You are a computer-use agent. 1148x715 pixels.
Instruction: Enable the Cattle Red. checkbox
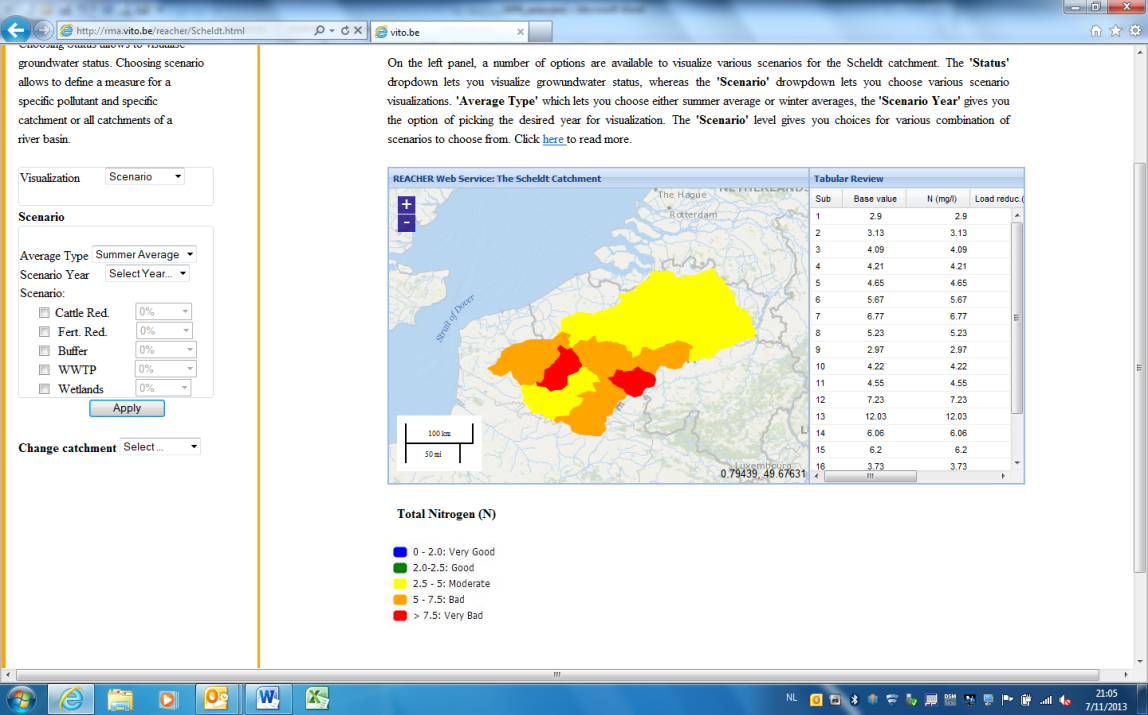point(44,313)
